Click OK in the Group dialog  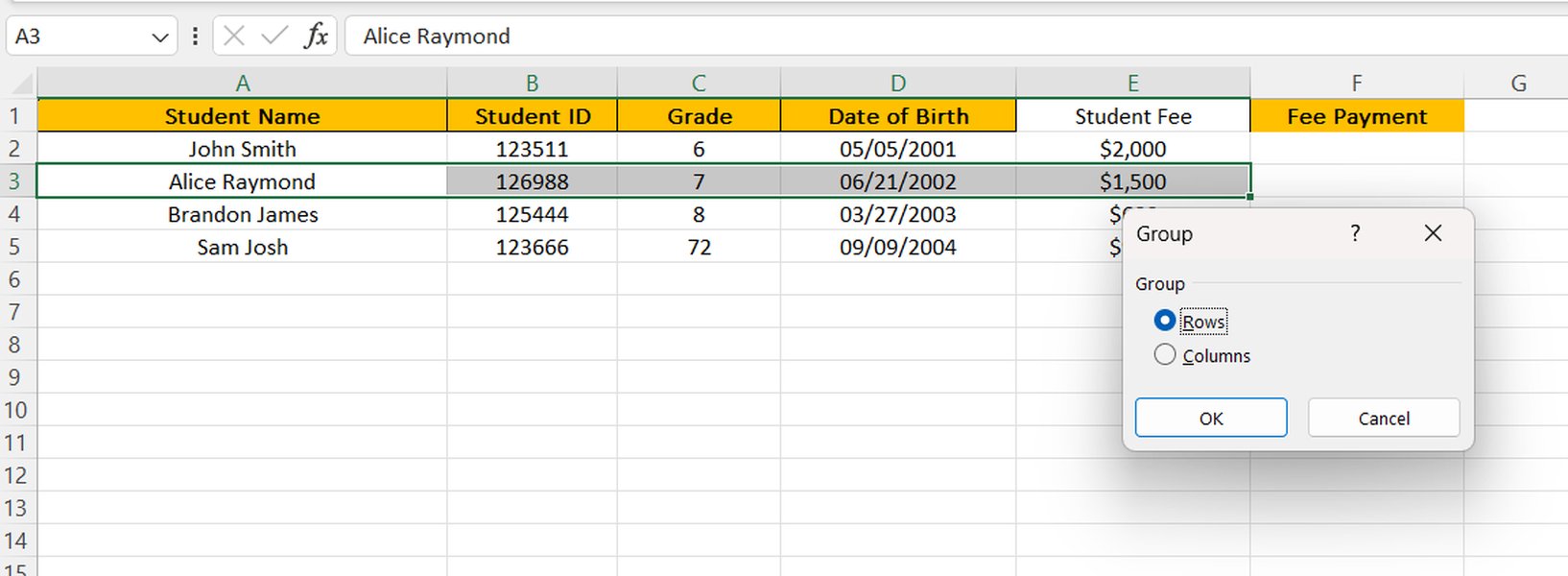click(1211, 419)
